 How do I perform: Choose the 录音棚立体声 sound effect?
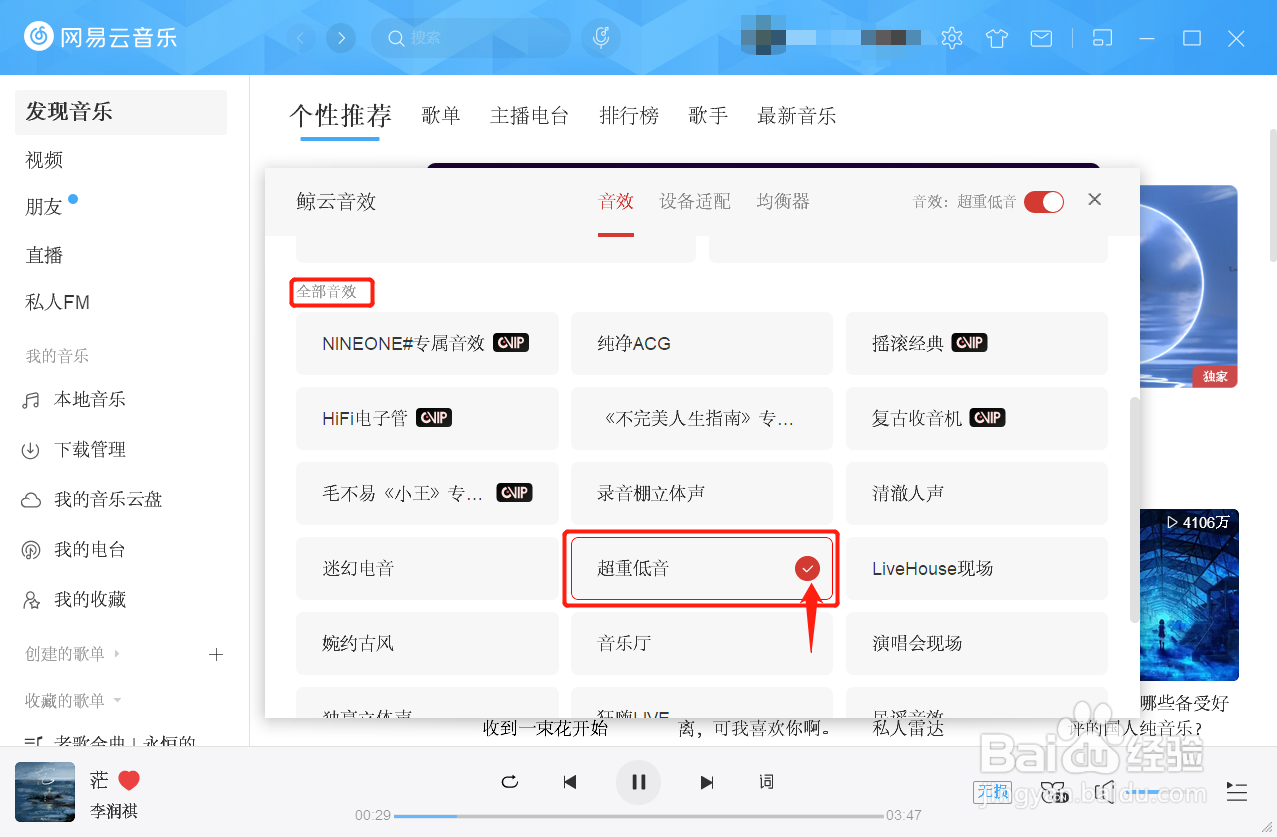pyautogui.click(x=702, y=493)
